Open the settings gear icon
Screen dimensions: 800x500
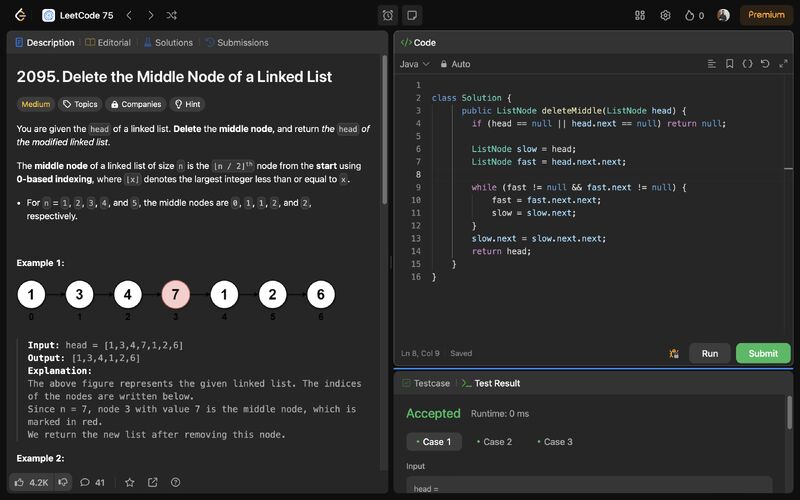[x=665, y=15]
